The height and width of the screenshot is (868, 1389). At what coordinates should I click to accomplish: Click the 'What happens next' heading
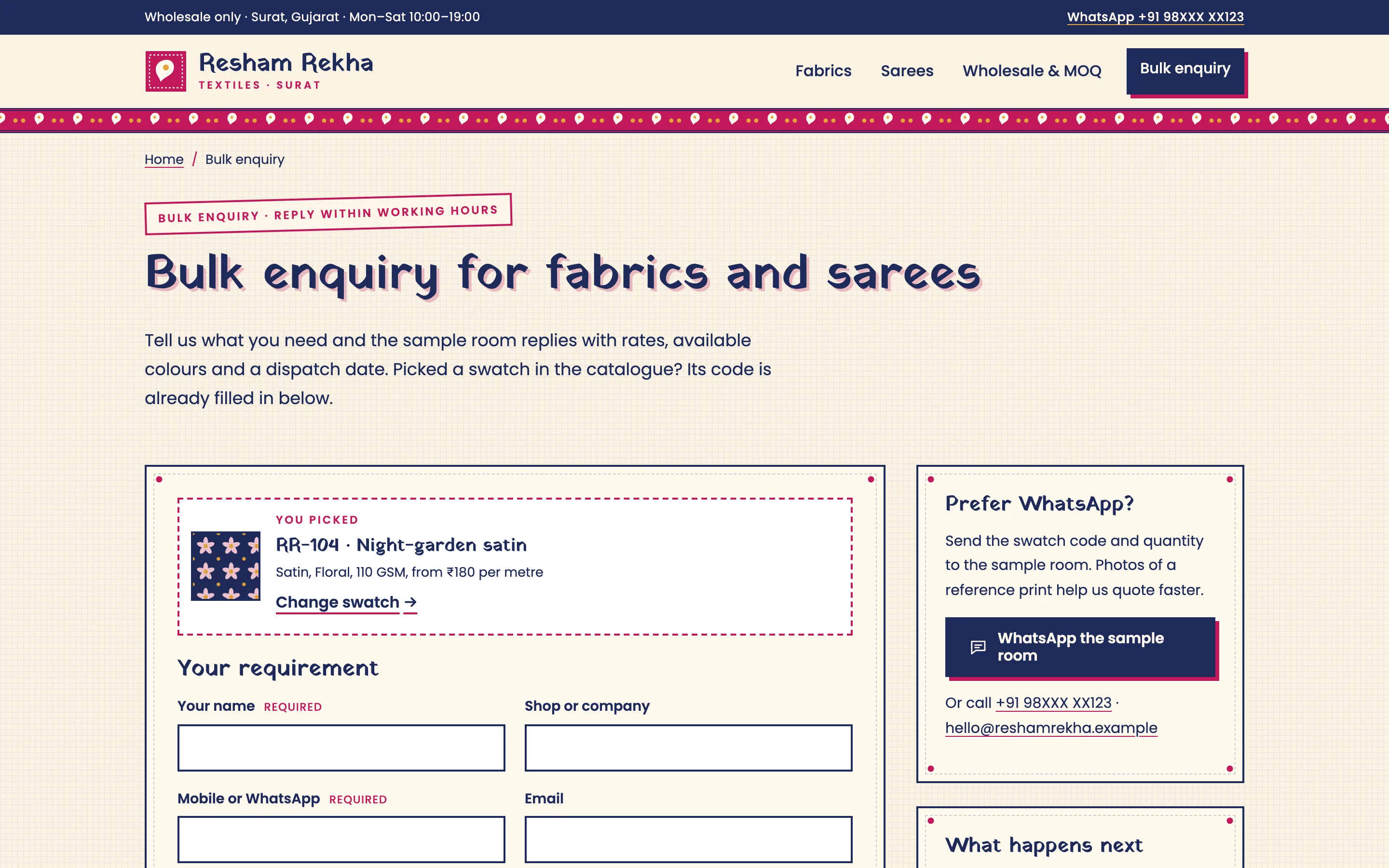[x=1044, y=845]
